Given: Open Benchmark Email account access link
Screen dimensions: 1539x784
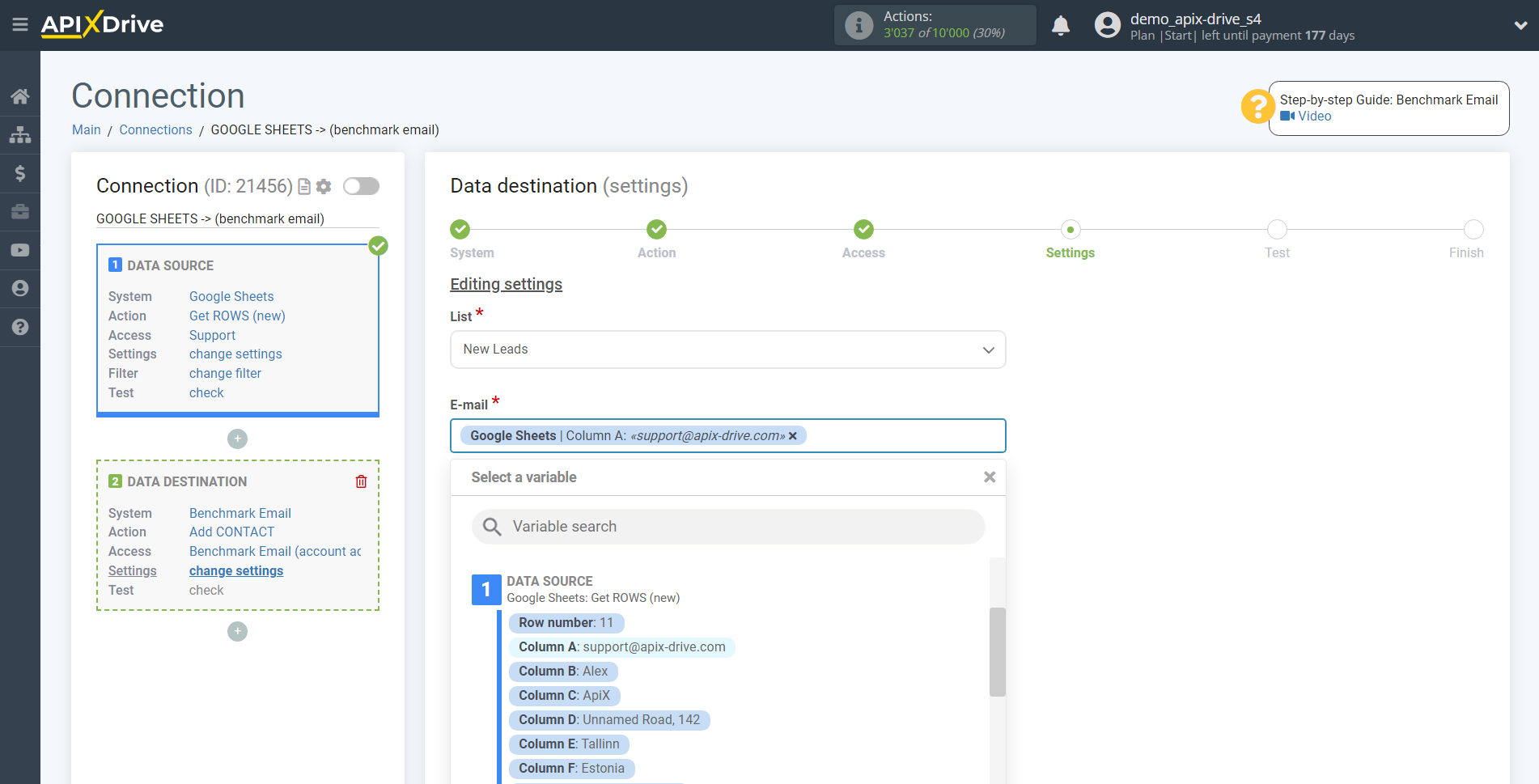Looking at the screenshot, I should click(x=275, y=551).
